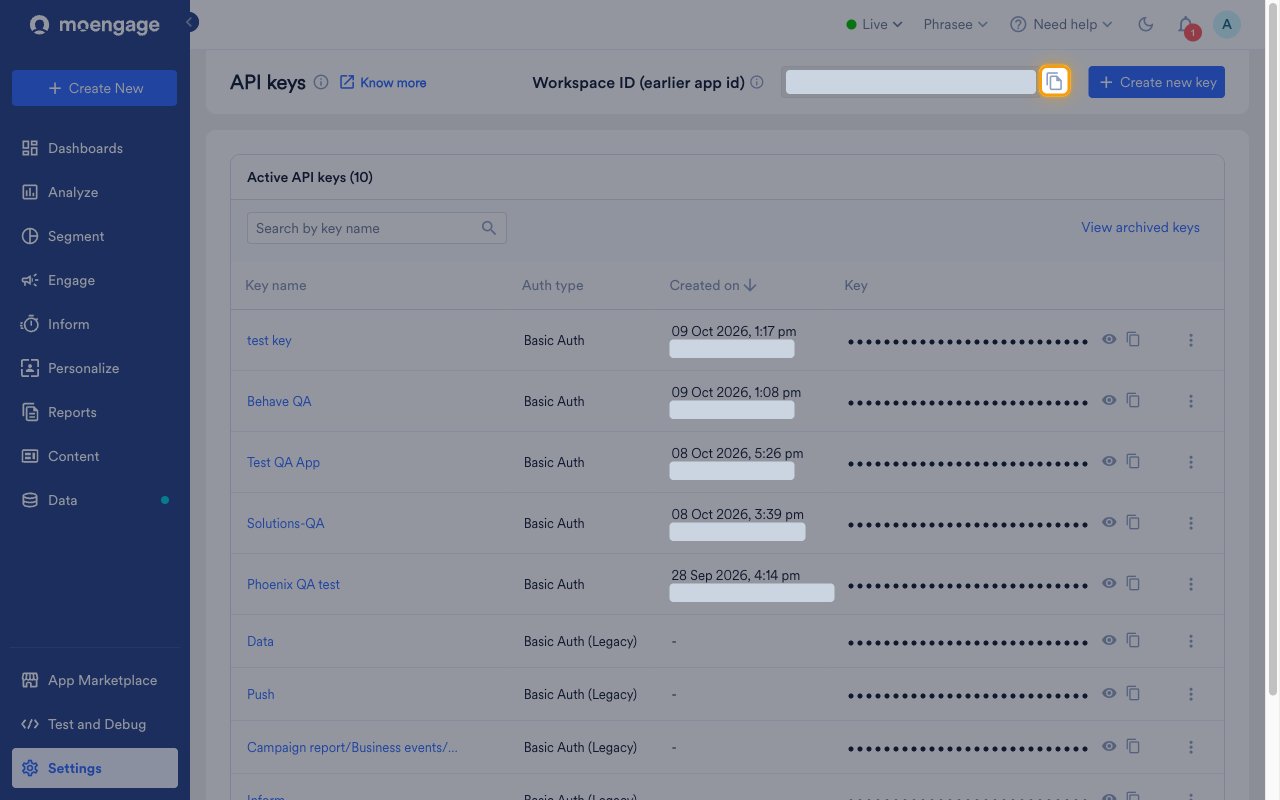Image resolution: width=1280 pixels, height=800 pixels.
Task: Copy the Solutions-QA key
Action: 1133,523
